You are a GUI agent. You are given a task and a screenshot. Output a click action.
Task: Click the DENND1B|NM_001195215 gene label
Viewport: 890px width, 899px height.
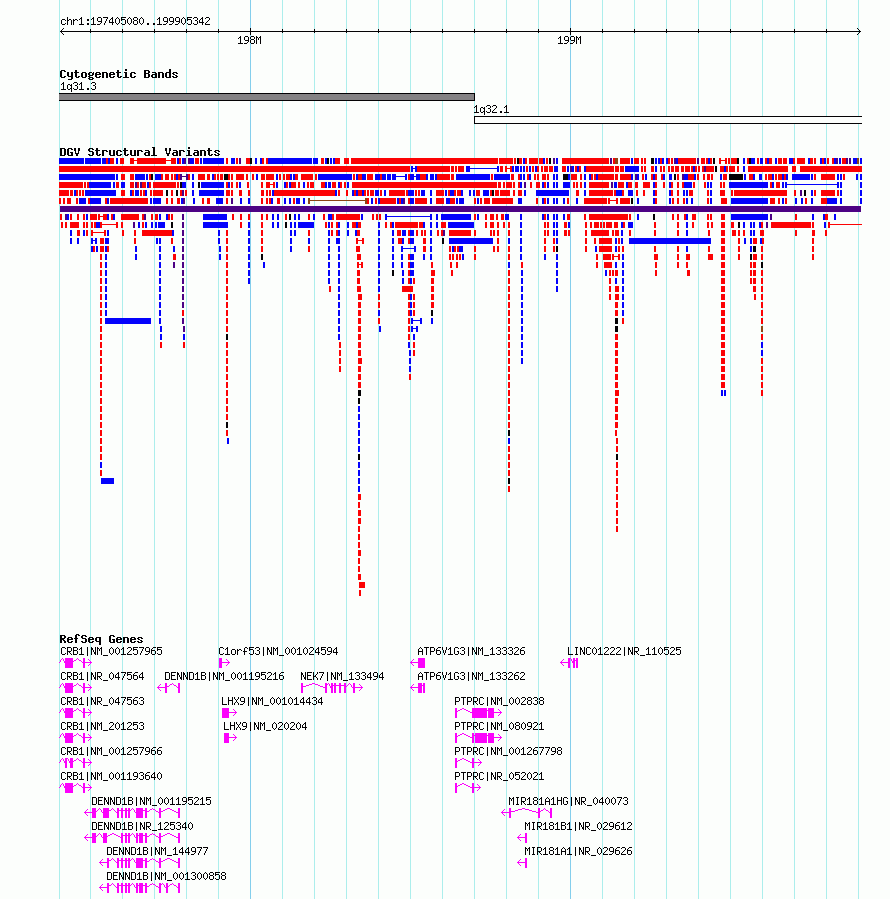pyautogui.click(x=151, y=801)
